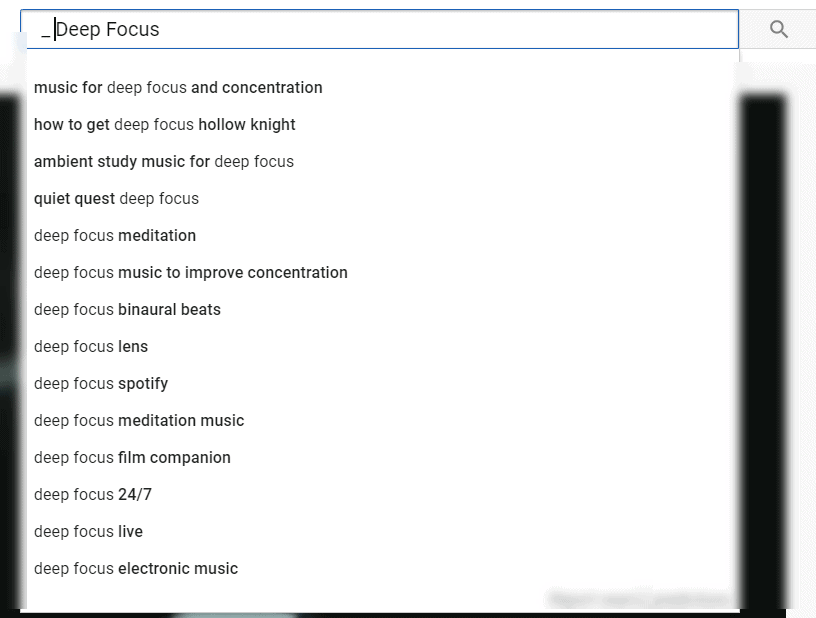Click the dark video area right of suggestions
Image resolution: width=816 pixels, height=618 pixels.
763,350
